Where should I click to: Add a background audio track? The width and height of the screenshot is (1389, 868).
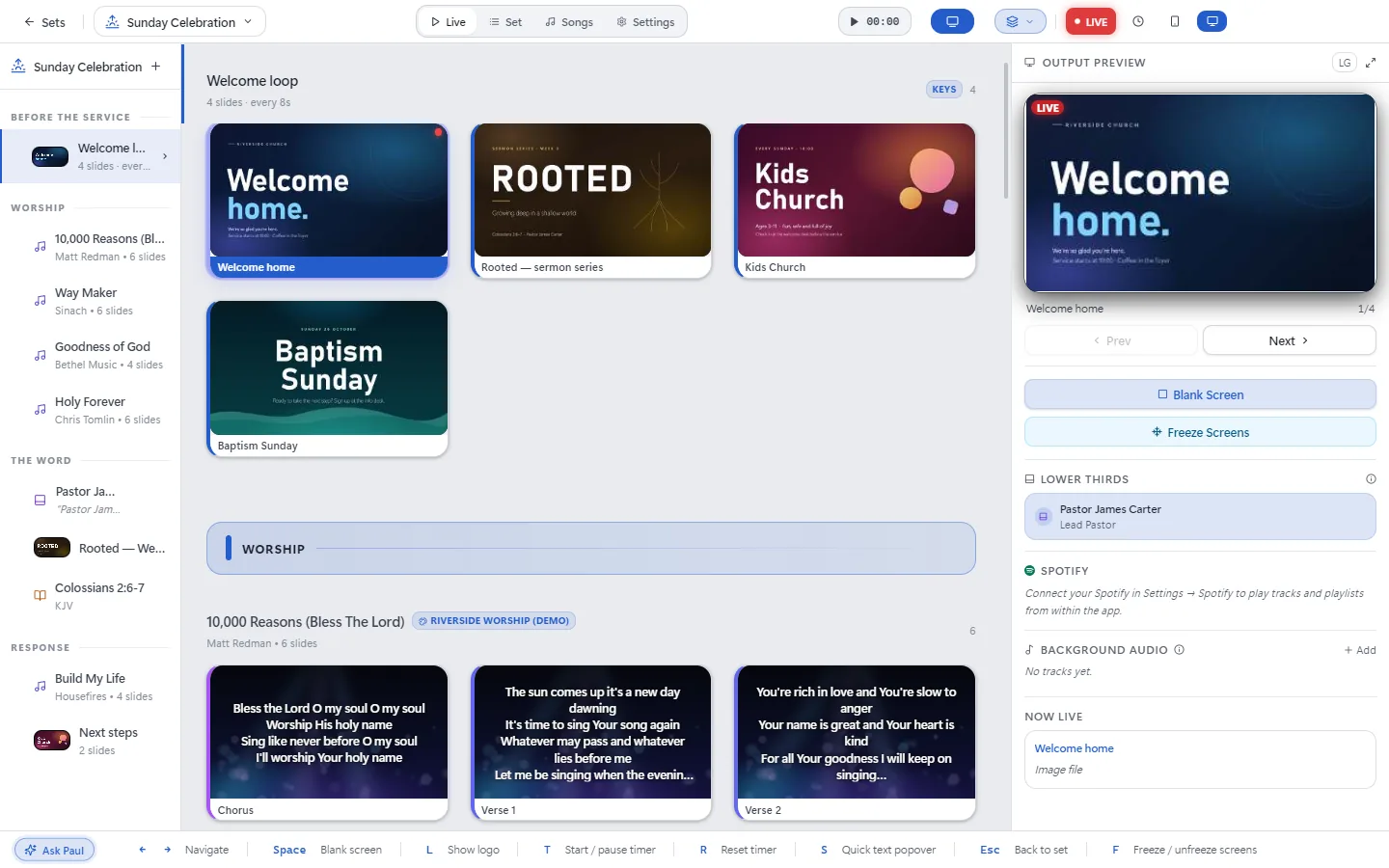click(1360, 650)
